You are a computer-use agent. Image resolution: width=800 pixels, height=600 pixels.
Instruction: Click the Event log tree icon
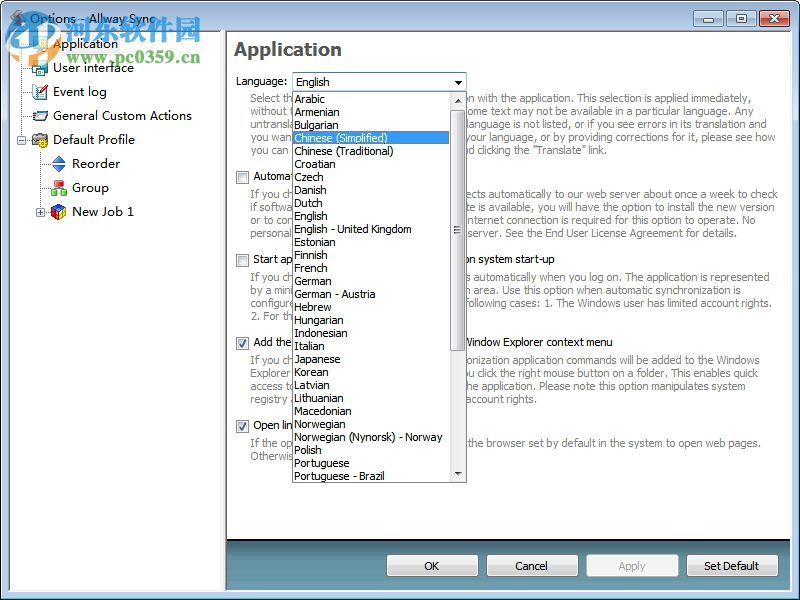(x=40, y=92)
